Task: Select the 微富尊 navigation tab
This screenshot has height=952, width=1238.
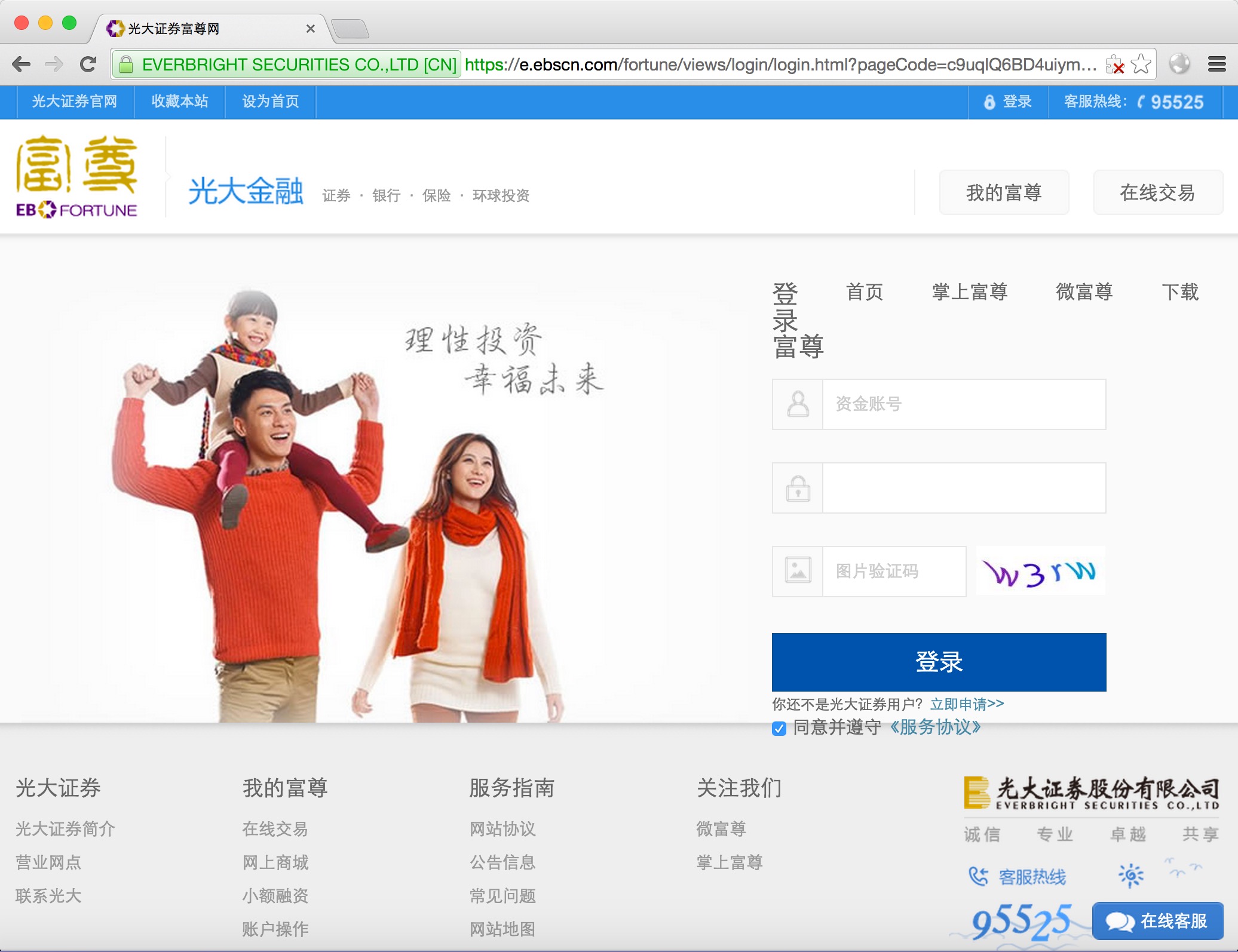Action: coord(1084,292)
